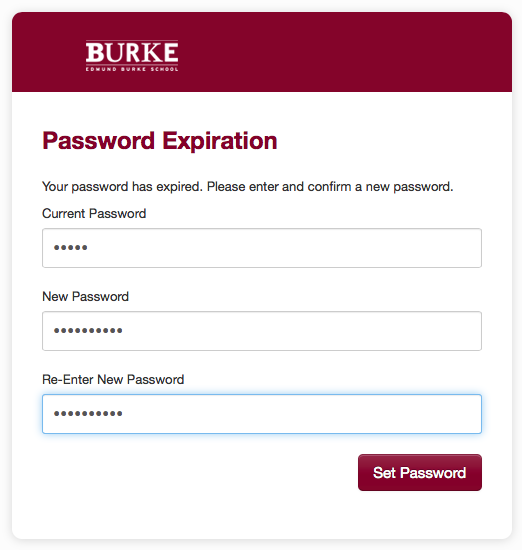
Task: Click the "New Password" field label
Action: (85, 296)
